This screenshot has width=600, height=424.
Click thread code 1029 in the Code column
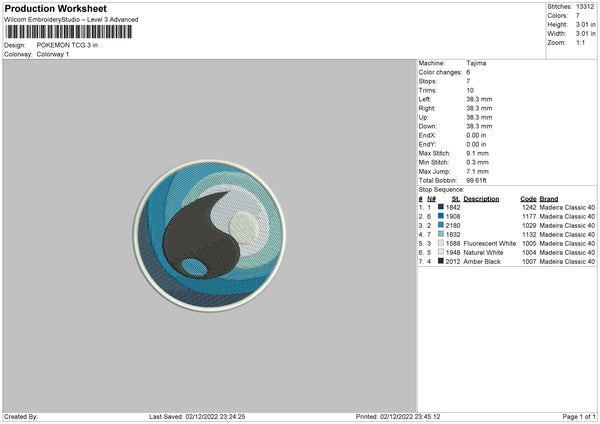pyautogui.click(x=529, y=225)
